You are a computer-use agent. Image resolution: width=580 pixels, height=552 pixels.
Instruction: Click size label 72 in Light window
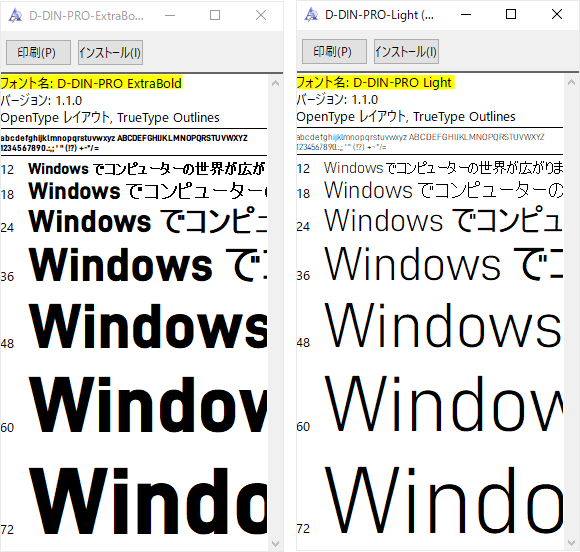[303, 528]
